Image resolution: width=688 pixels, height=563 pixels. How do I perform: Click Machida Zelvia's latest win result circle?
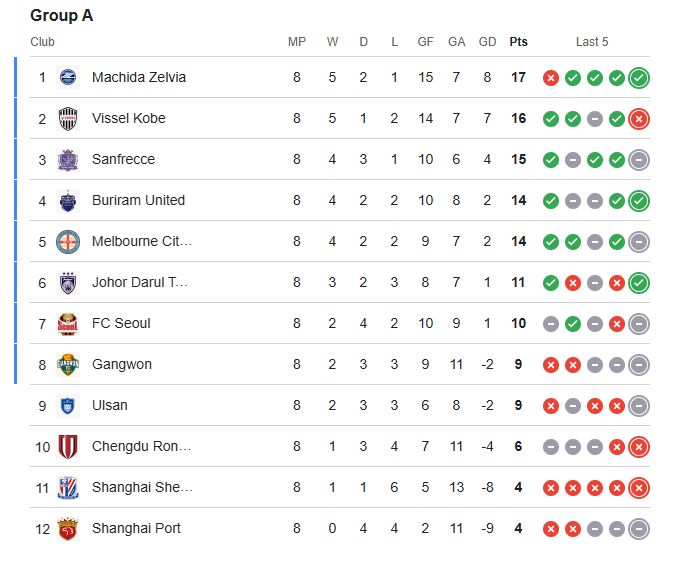tap(639, 77)
